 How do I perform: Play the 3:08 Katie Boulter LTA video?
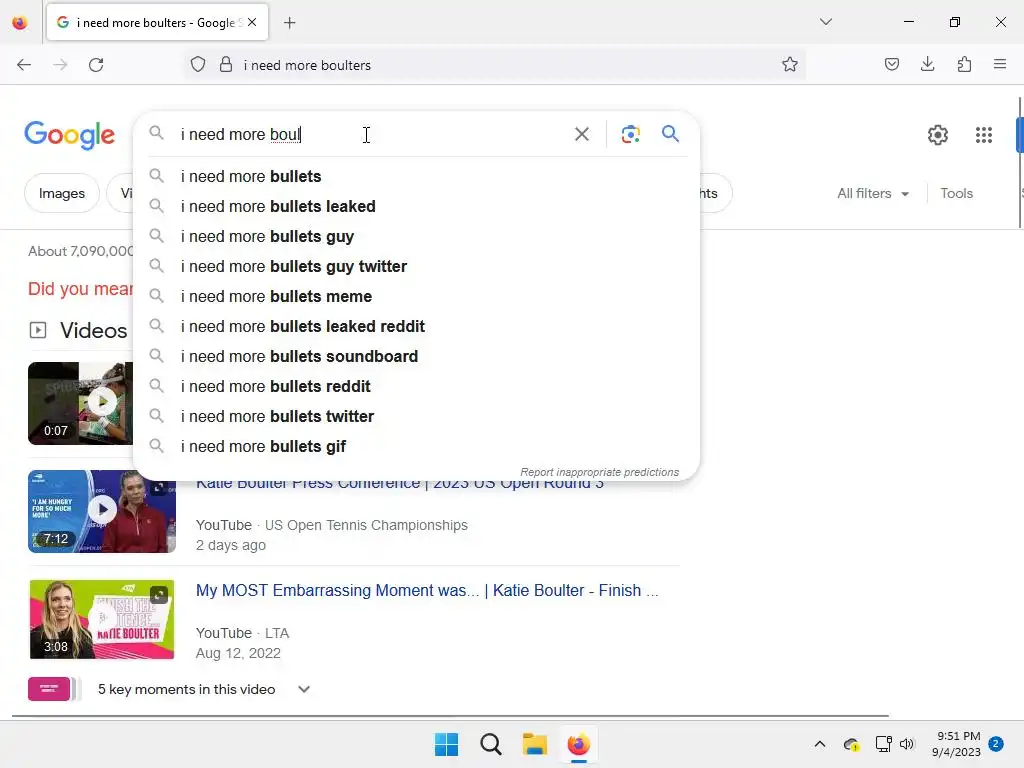pyautogui.click(x=102, y=619)
